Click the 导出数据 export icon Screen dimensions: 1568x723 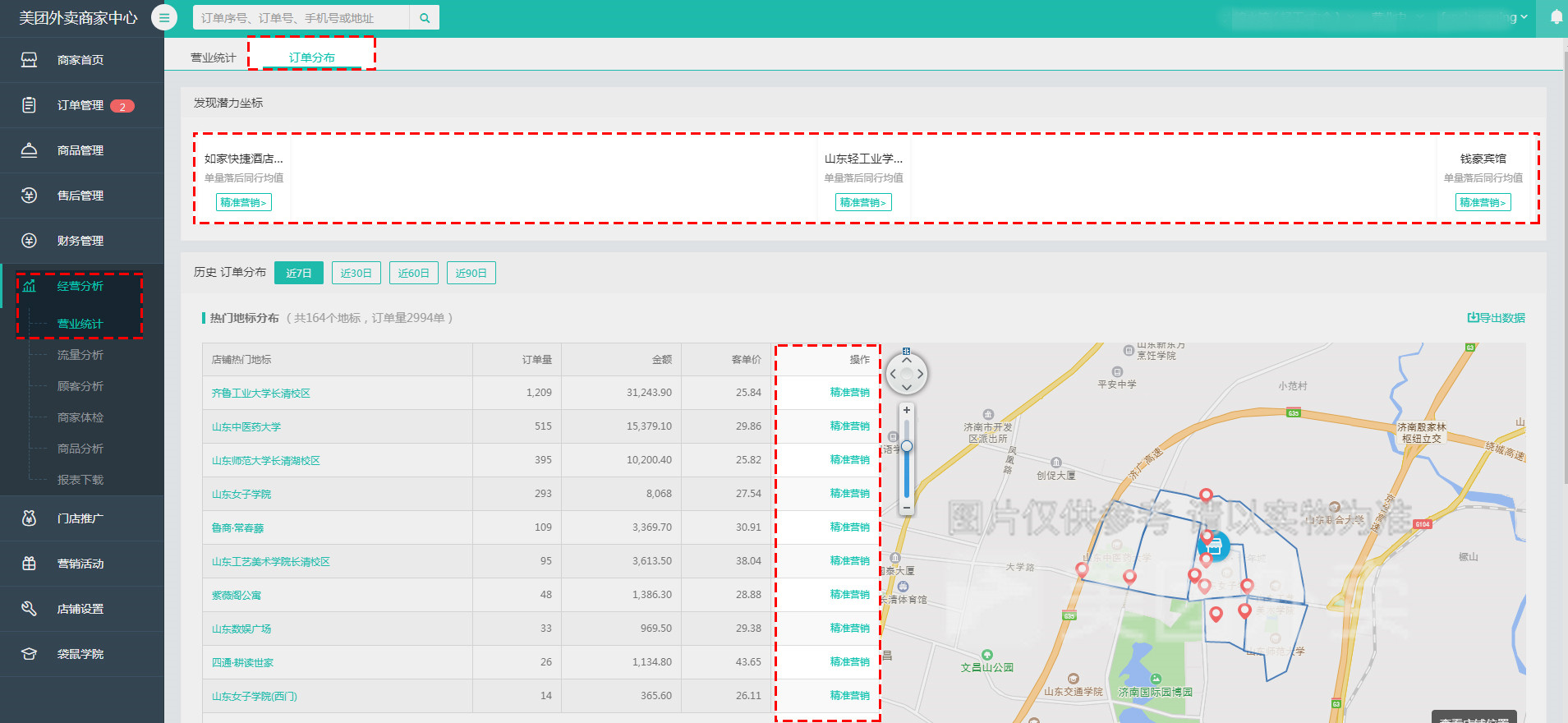pyautogui.click(x=1473, y=318)
